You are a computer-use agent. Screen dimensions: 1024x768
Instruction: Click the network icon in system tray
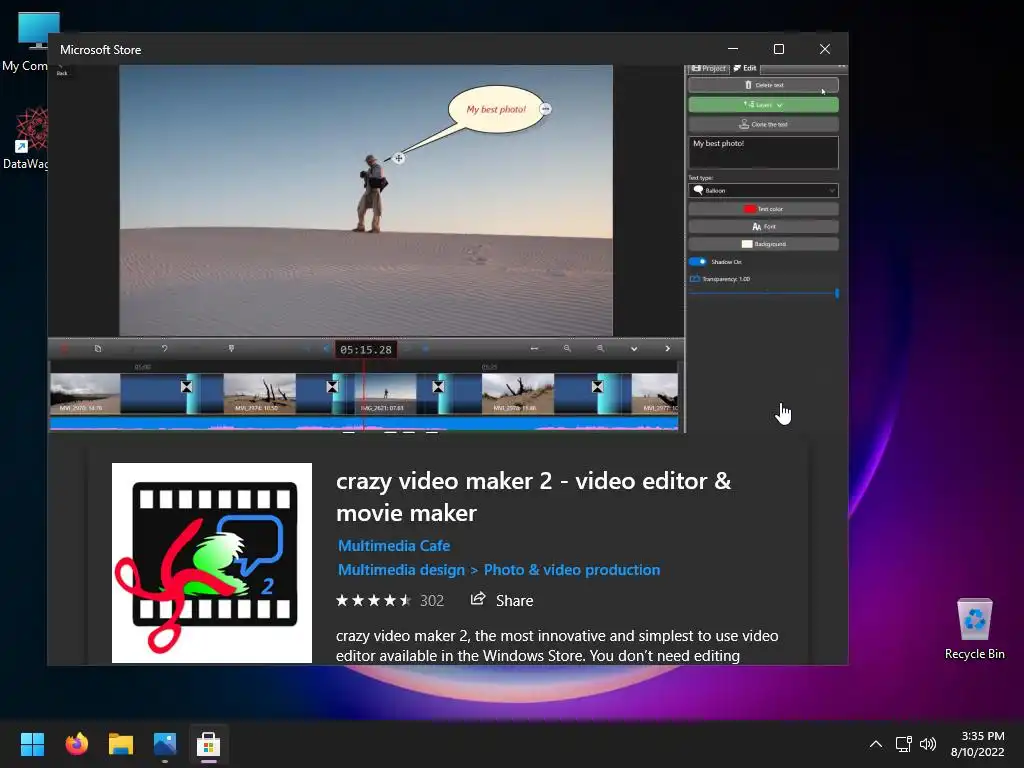(903, 744)
